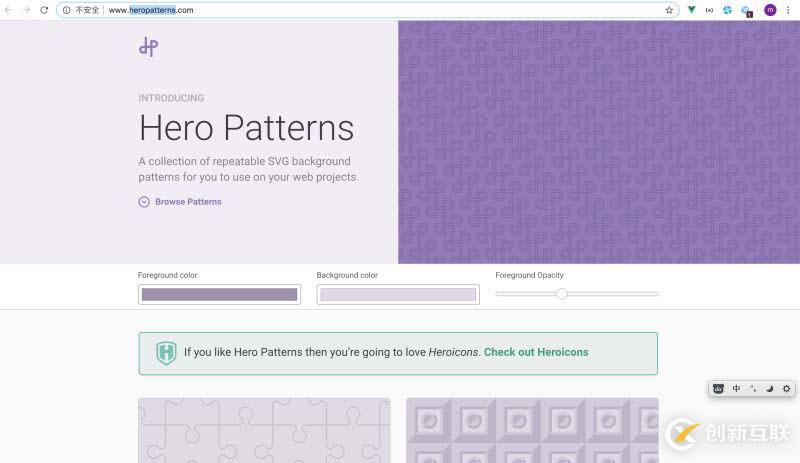Screen dimensions: 800x463
Task: Open the extension icon with the badge
Action: [747, 11]
